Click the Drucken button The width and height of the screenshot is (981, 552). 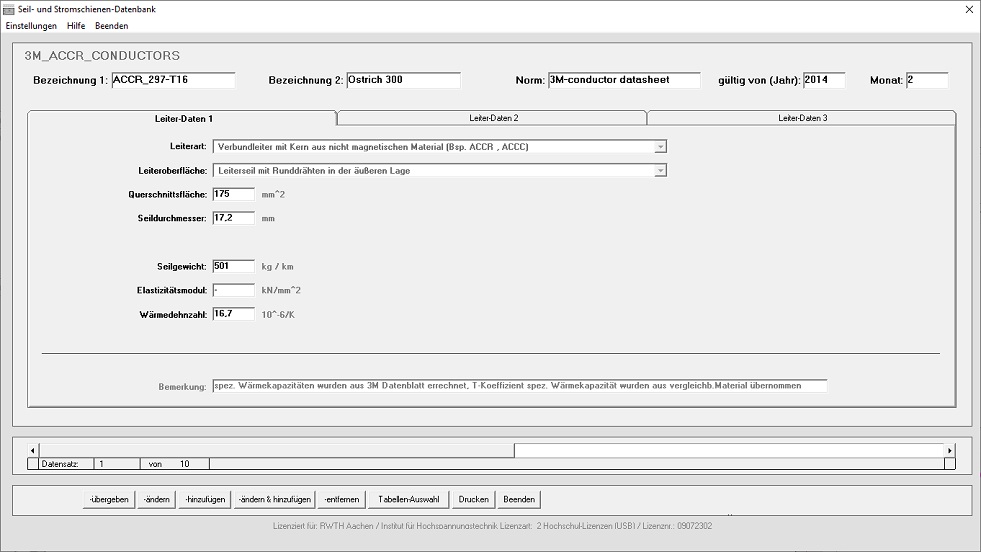473,499
